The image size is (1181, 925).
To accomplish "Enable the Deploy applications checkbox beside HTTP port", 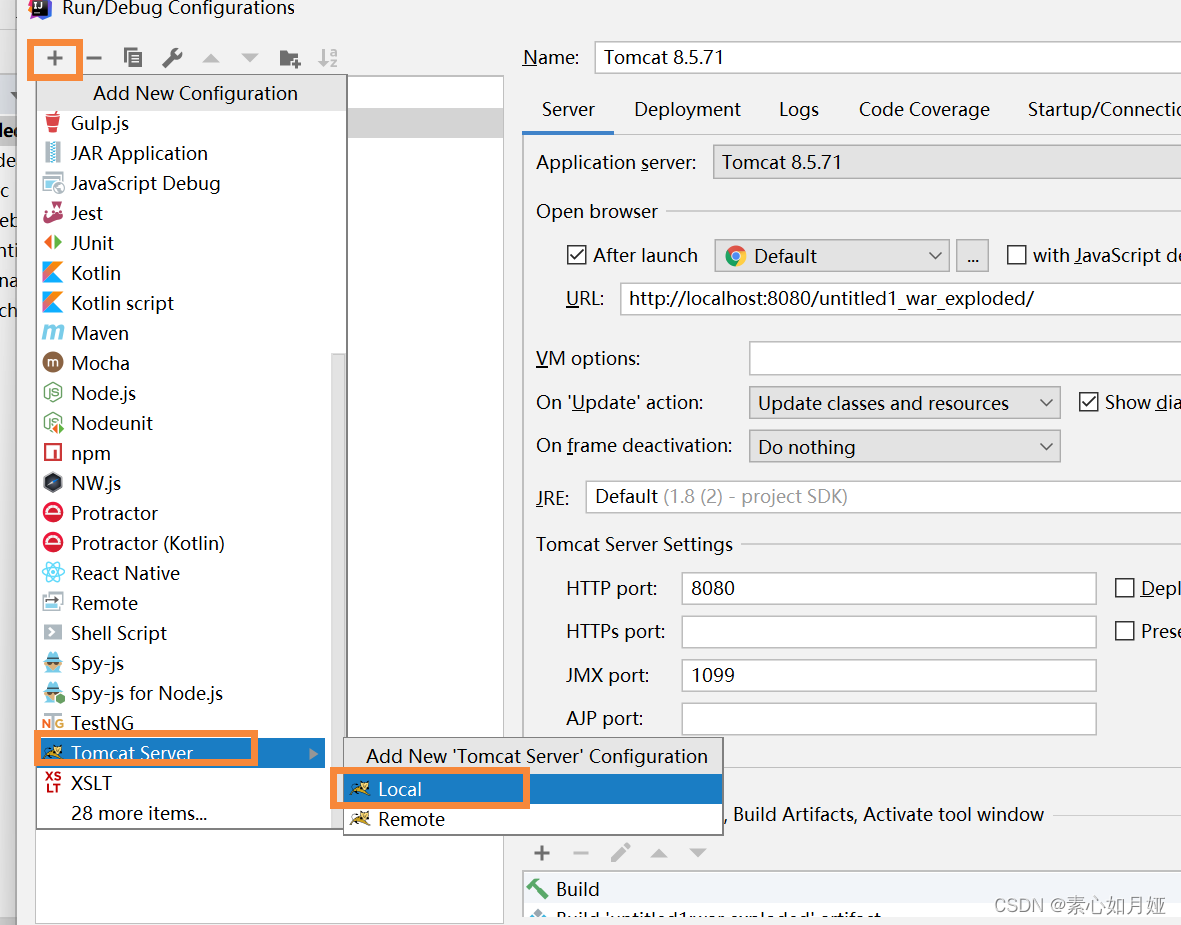I will tap(1125, 588).
